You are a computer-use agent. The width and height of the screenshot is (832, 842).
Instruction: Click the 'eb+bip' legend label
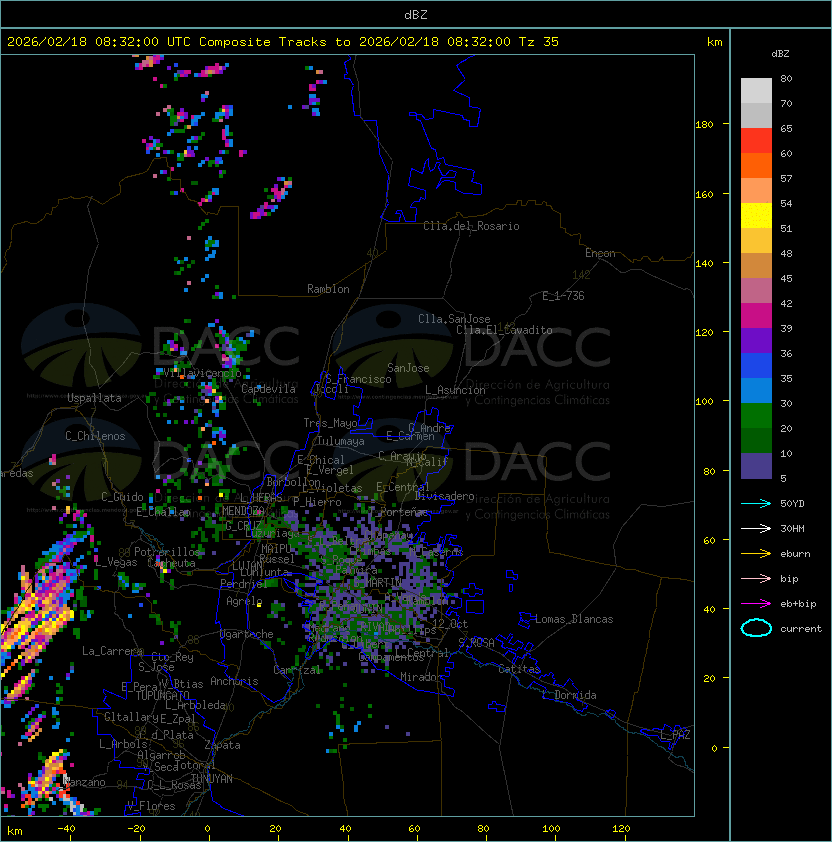[x=798, y=604]
